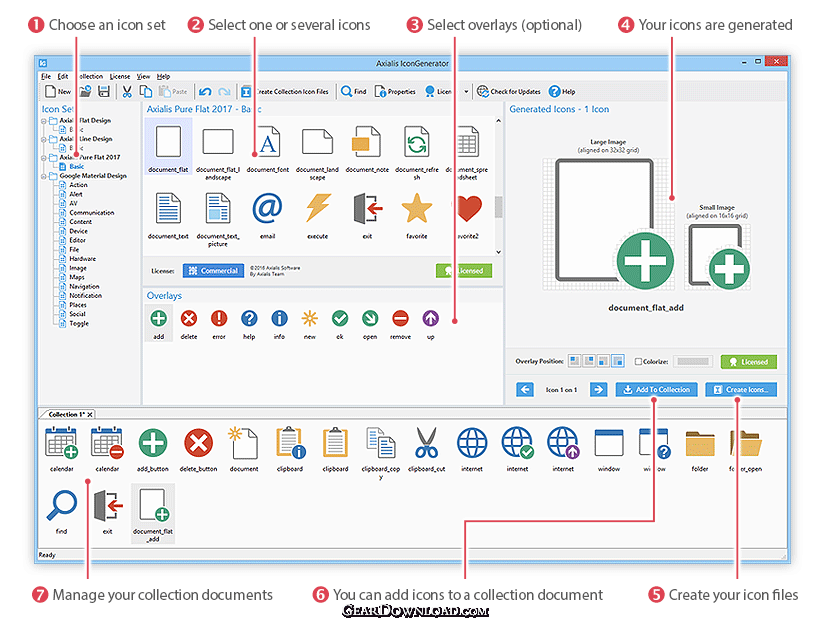This screenshot has width=830, height=619.
Task: Choose the new starburst overlay
Action: 310,324
